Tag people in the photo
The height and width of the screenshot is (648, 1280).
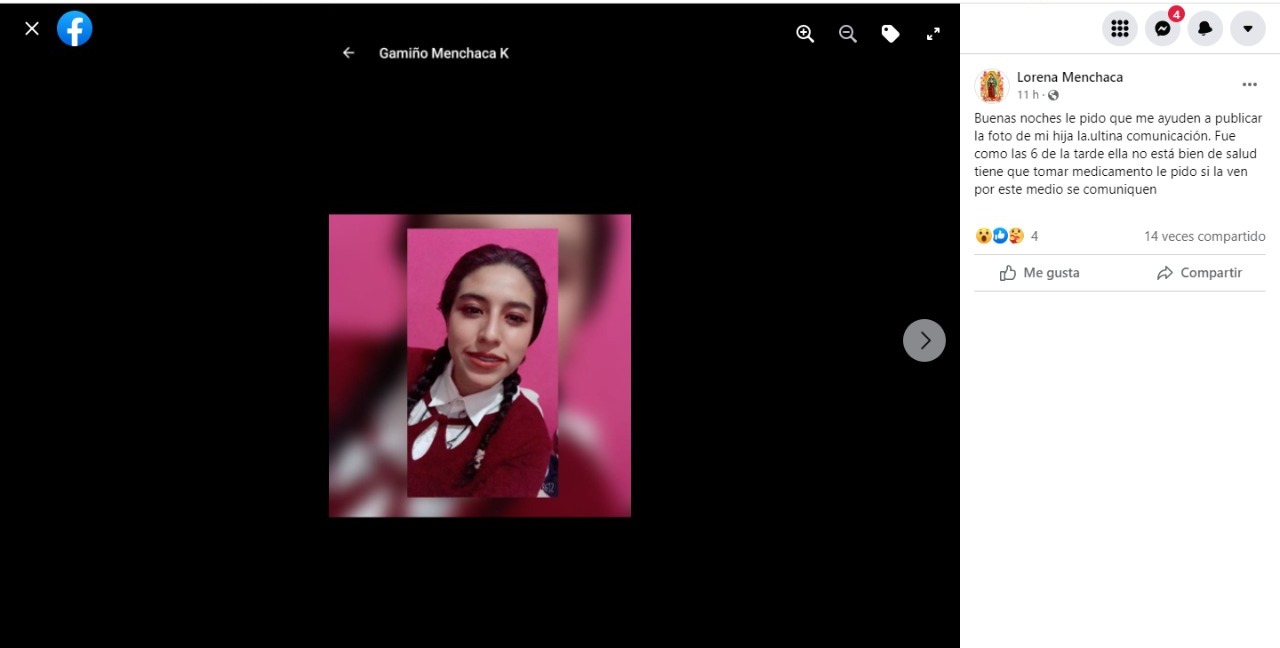[x=890, y=34]
